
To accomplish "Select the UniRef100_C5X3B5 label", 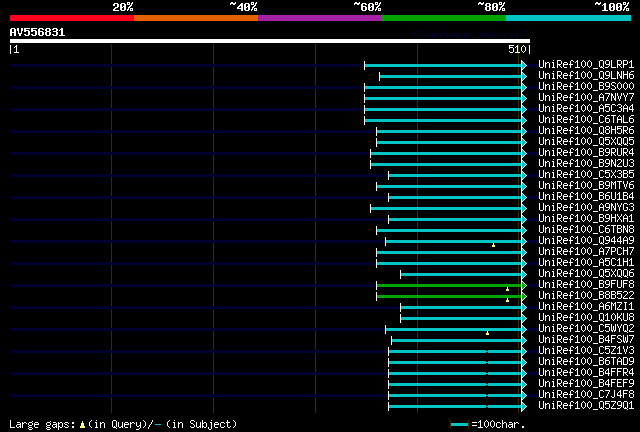I will click(586, 175).
